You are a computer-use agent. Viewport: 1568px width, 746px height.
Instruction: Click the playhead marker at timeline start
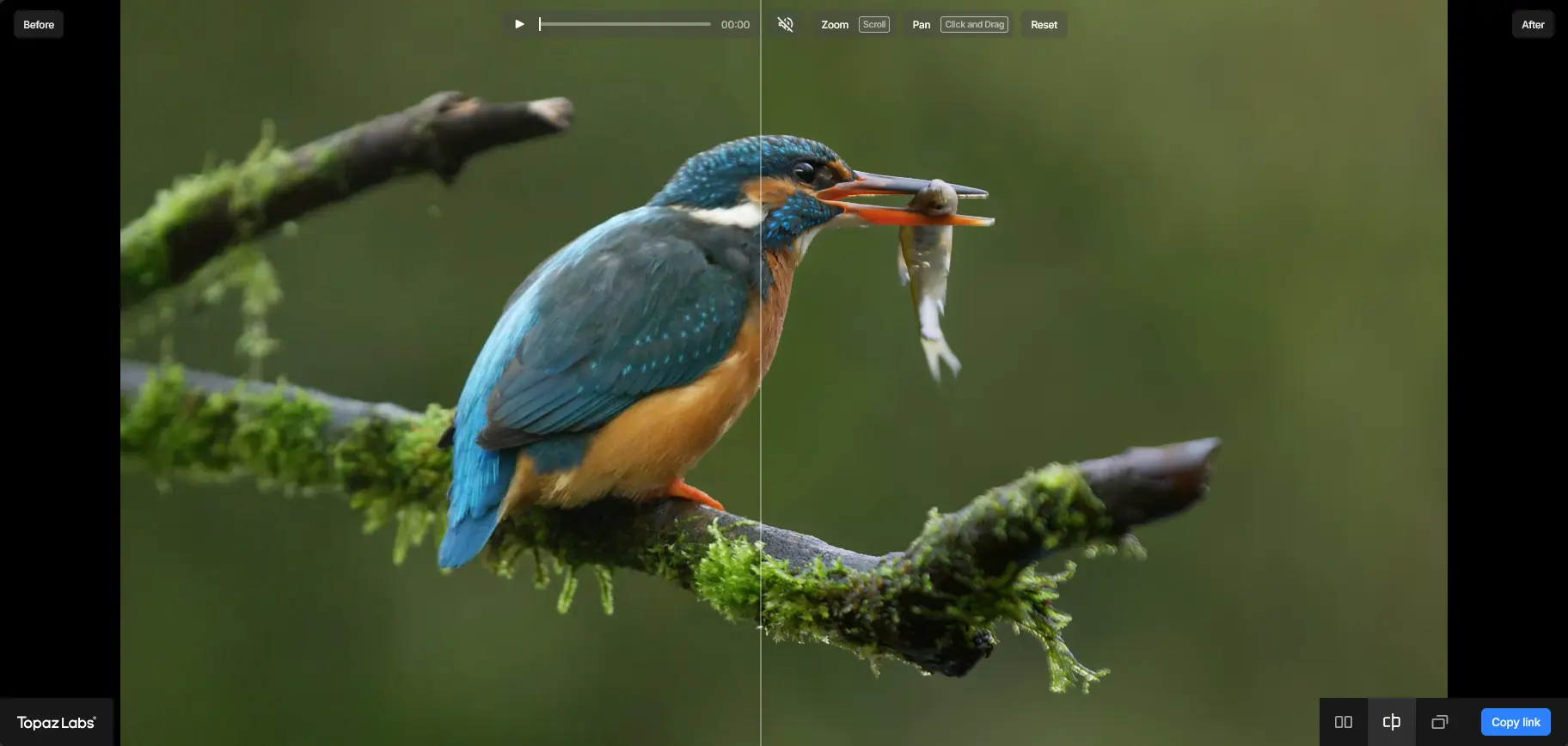coord(540,24)
